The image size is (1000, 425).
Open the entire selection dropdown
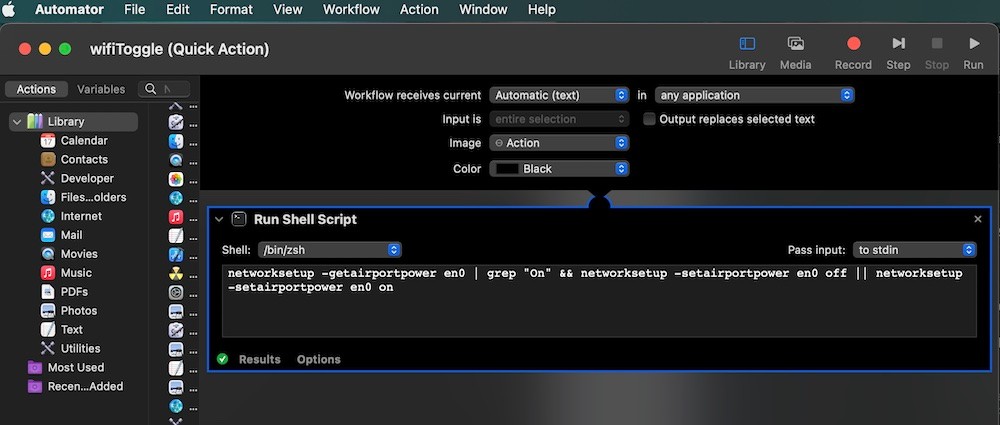point(559,119)
